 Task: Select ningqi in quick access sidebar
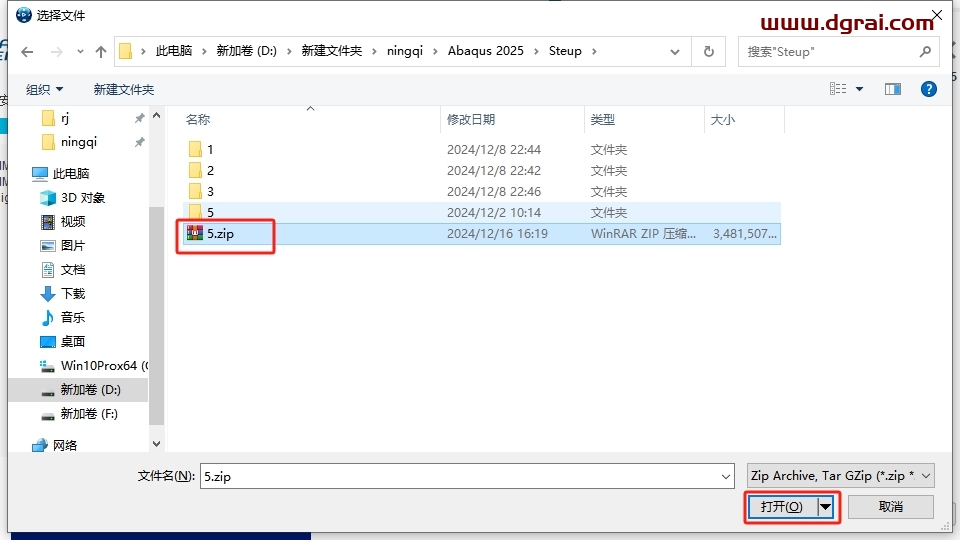[79, 142]
